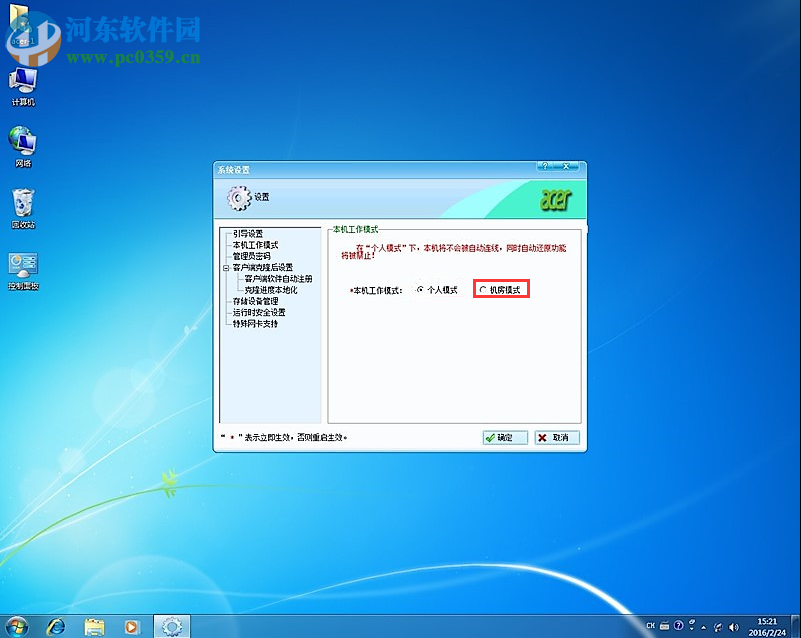Screen dimensions: 801x638
Task: Select the 个人模式 radio button
Action: (419, 290)
